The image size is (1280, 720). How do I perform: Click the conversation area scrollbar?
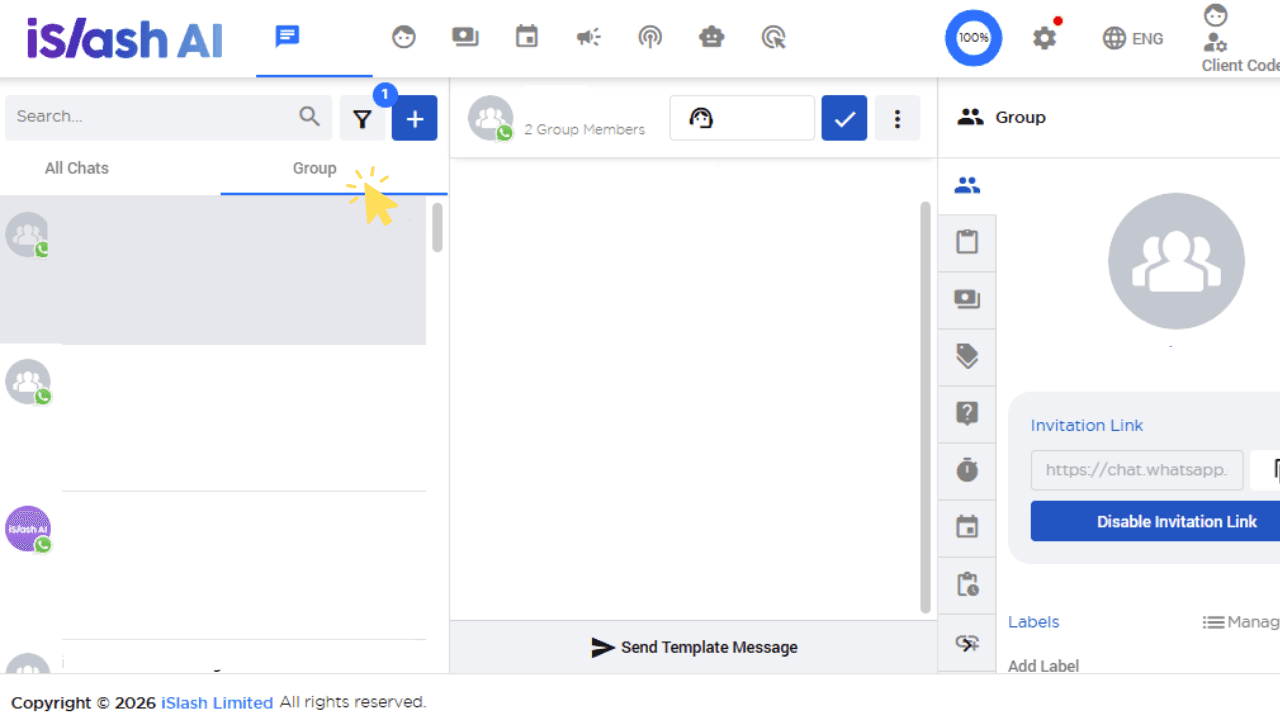tap(925, 407)
